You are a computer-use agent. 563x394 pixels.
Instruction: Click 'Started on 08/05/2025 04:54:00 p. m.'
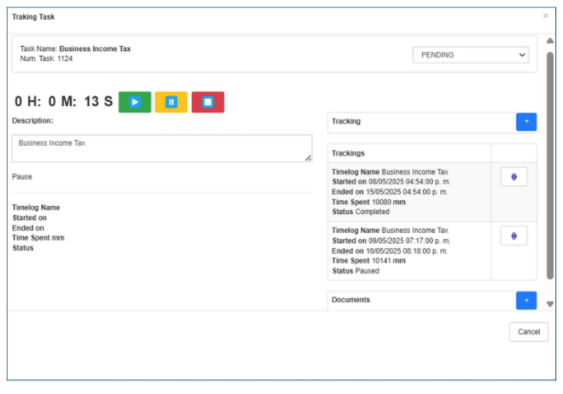[x=391, y=182]
